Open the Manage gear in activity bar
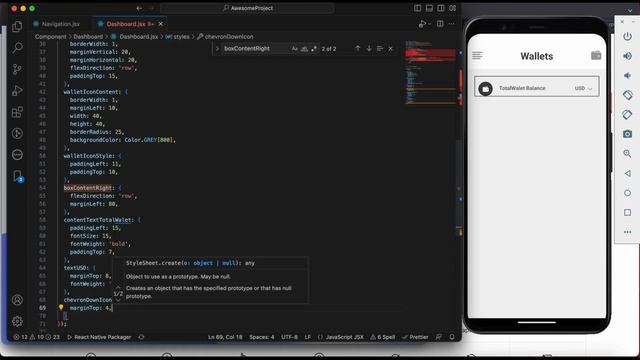Image resolution: width=640 pixels, height=360 pixels. pyautogui.click(x=17, y=321)
